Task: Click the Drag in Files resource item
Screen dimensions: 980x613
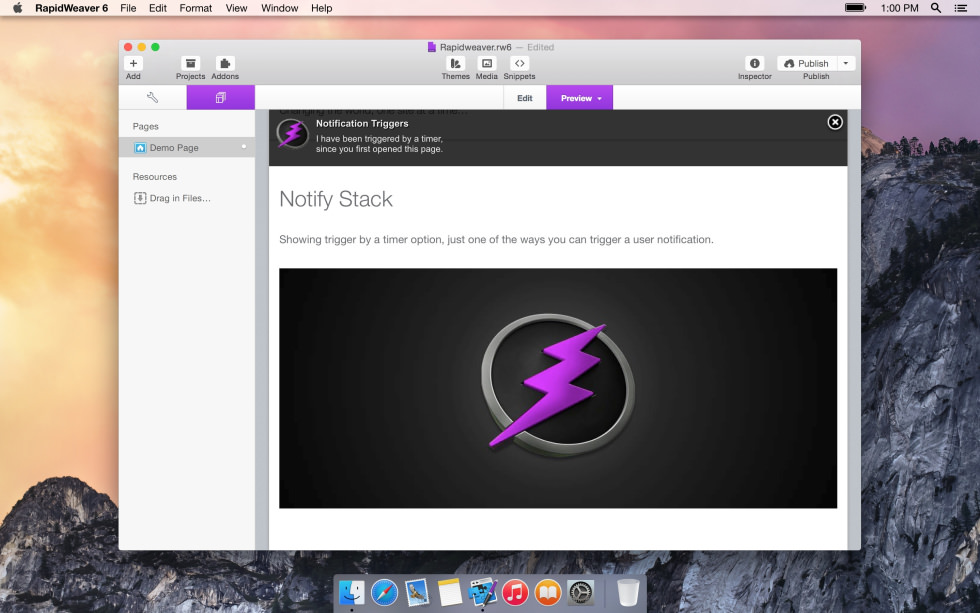Action: point(173,198)
